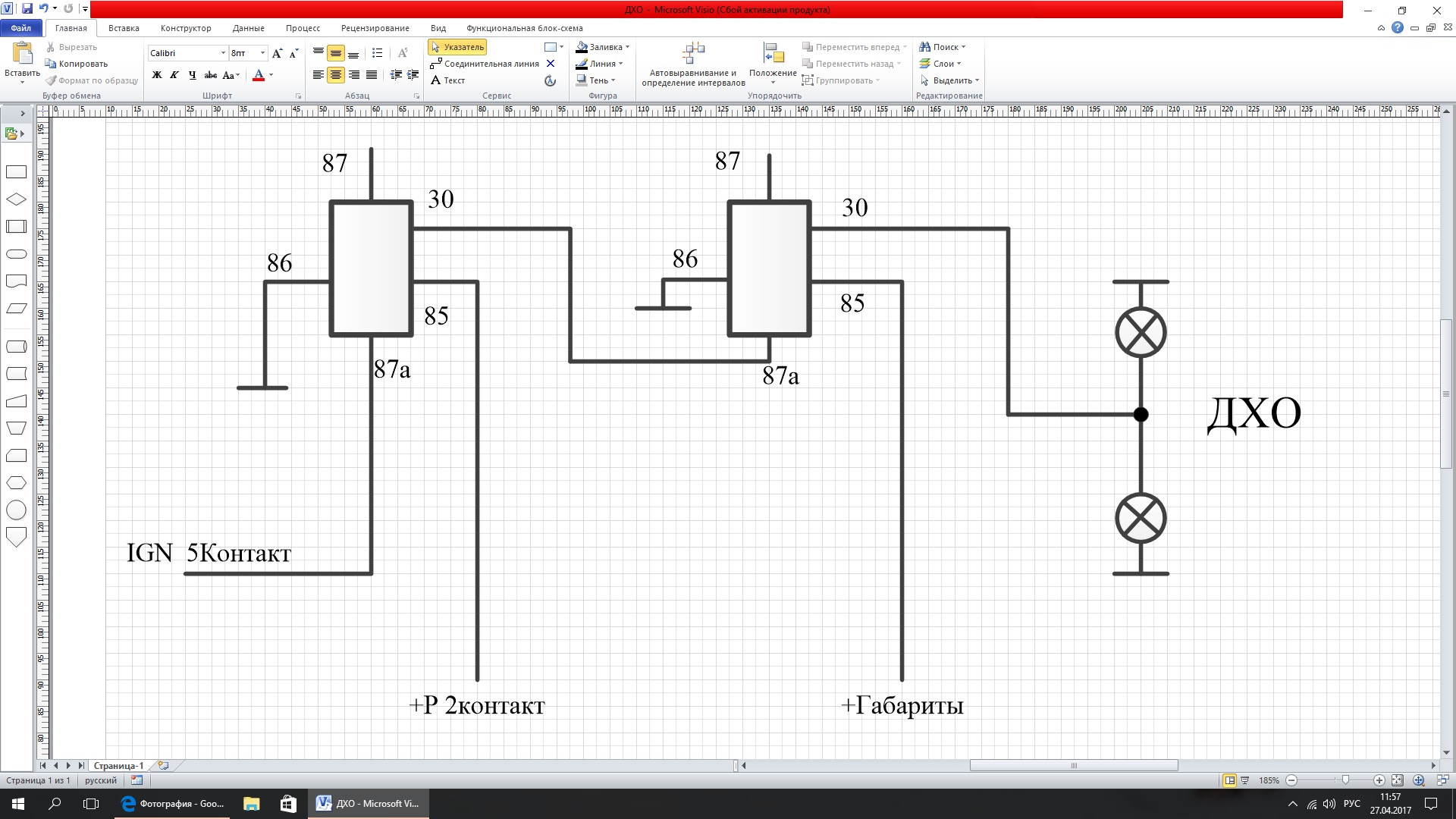Select the Текст text tool

447,80
